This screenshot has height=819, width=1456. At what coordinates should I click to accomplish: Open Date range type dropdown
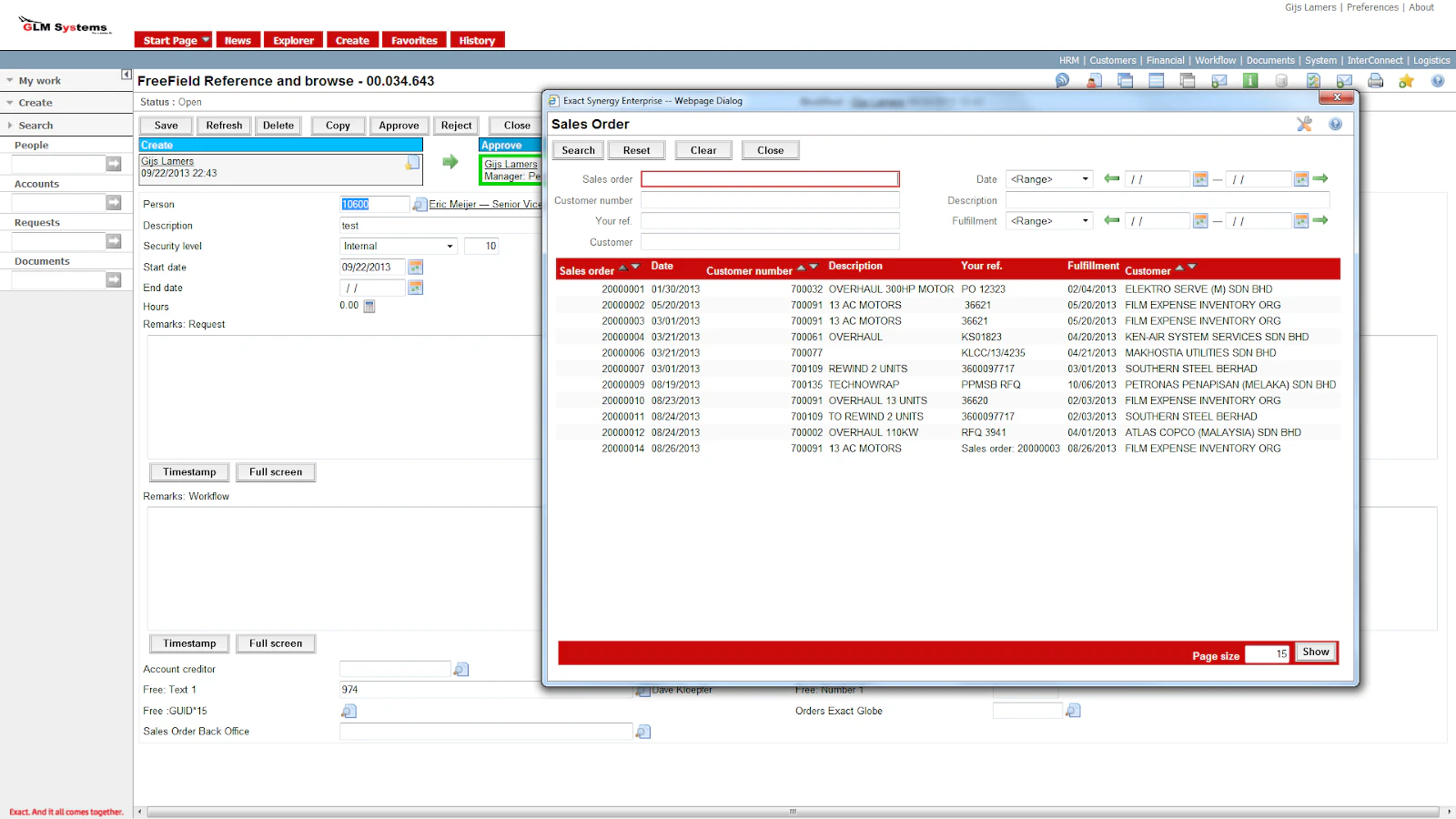point(1085,179)
